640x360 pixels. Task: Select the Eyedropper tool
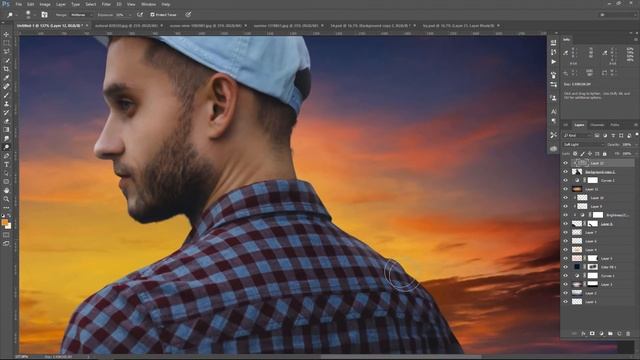pyautogui.click(x=6, y=78)
